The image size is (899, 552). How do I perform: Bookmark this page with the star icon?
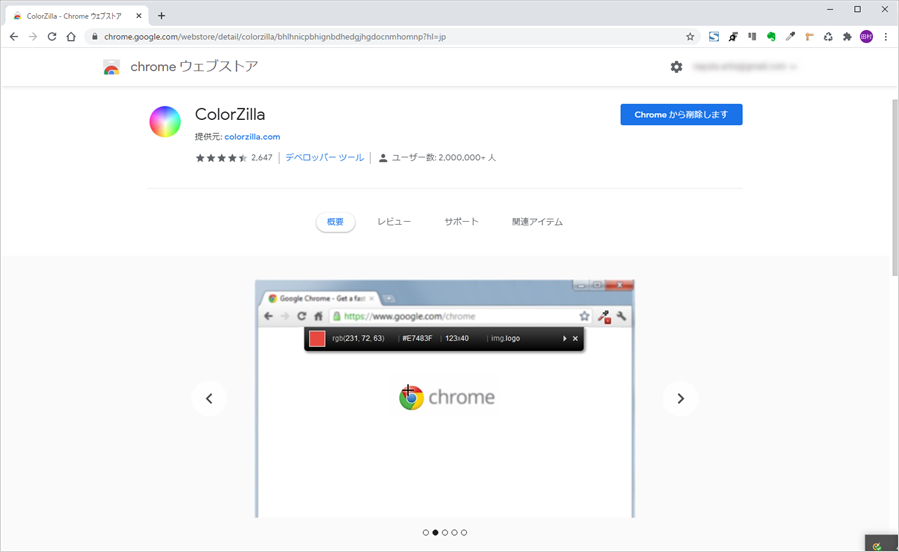(690, 37)
